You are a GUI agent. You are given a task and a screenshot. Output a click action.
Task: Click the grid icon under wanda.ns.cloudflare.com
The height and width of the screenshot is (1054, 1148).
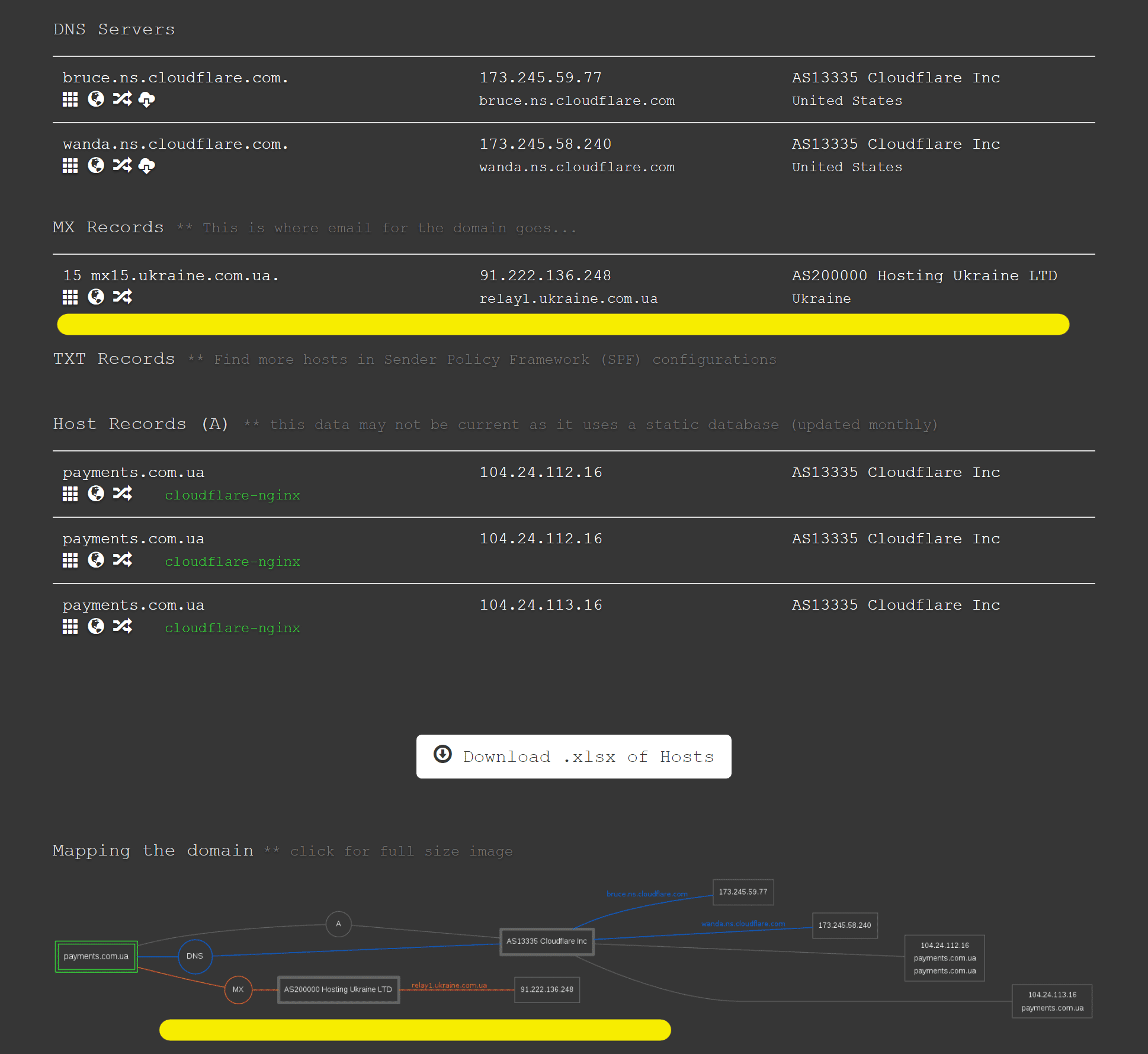click(x=70, y=166)
